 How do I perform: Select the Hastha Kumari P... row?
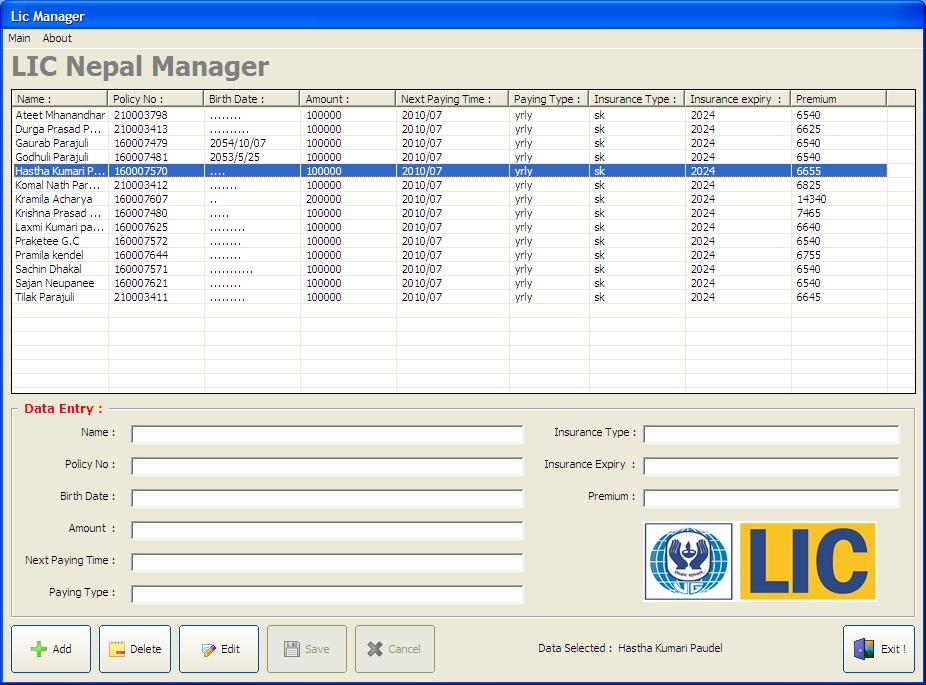[450, 171]
